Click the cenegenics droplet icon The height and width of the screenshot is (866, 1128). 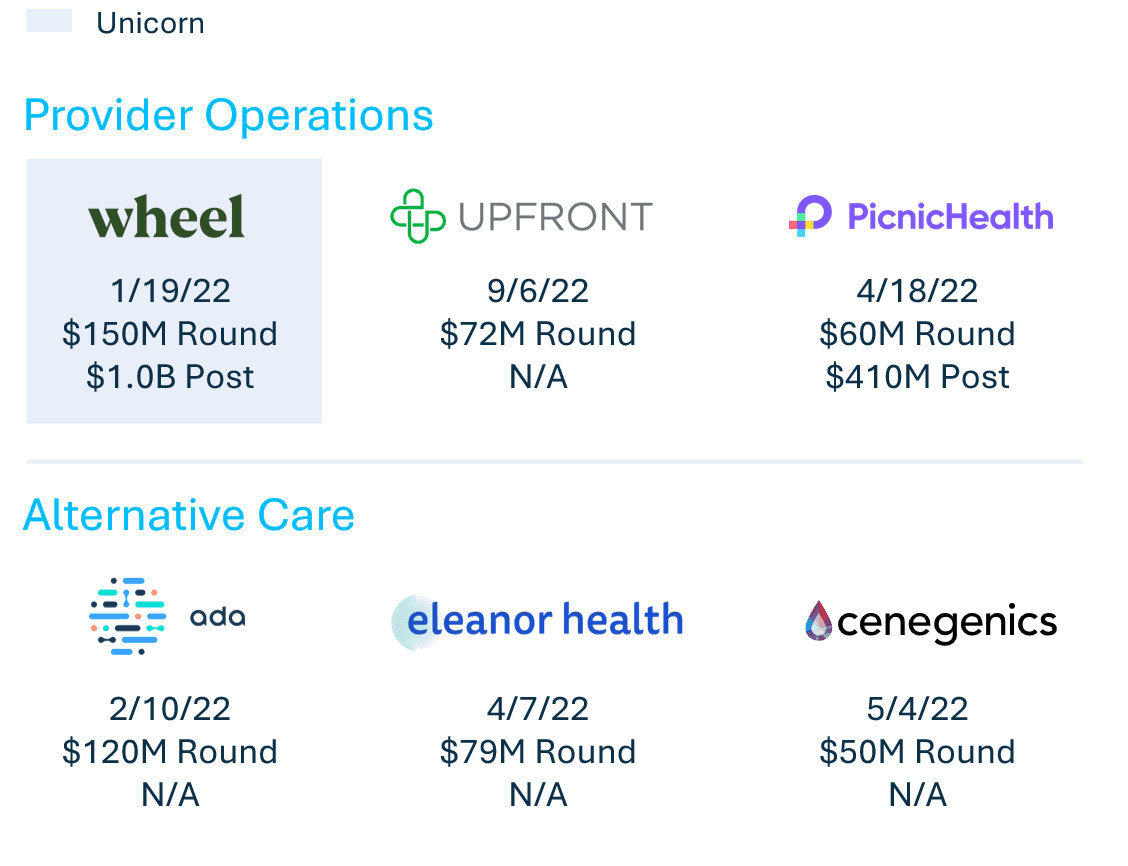[x=818, y=621]
